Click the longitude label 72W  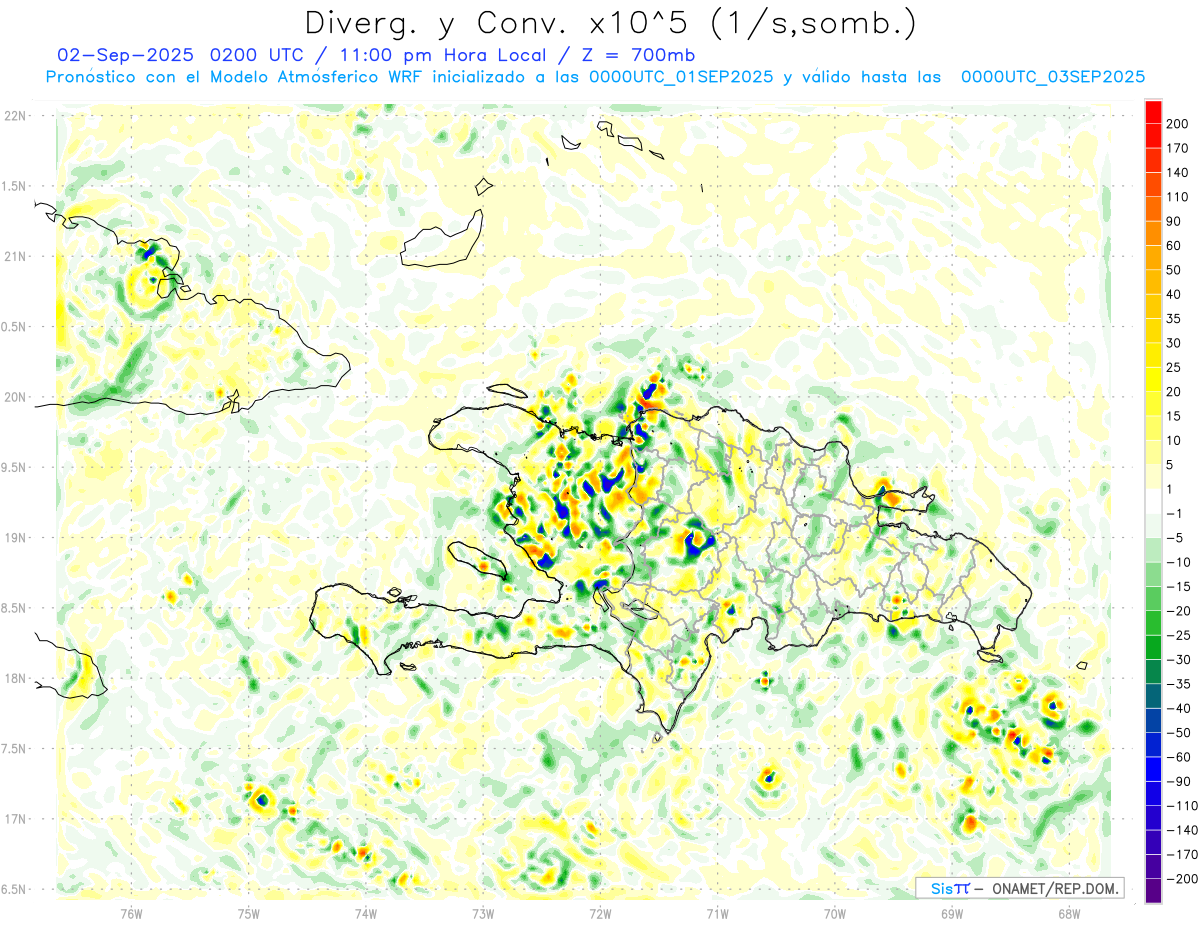click(601, 913)
